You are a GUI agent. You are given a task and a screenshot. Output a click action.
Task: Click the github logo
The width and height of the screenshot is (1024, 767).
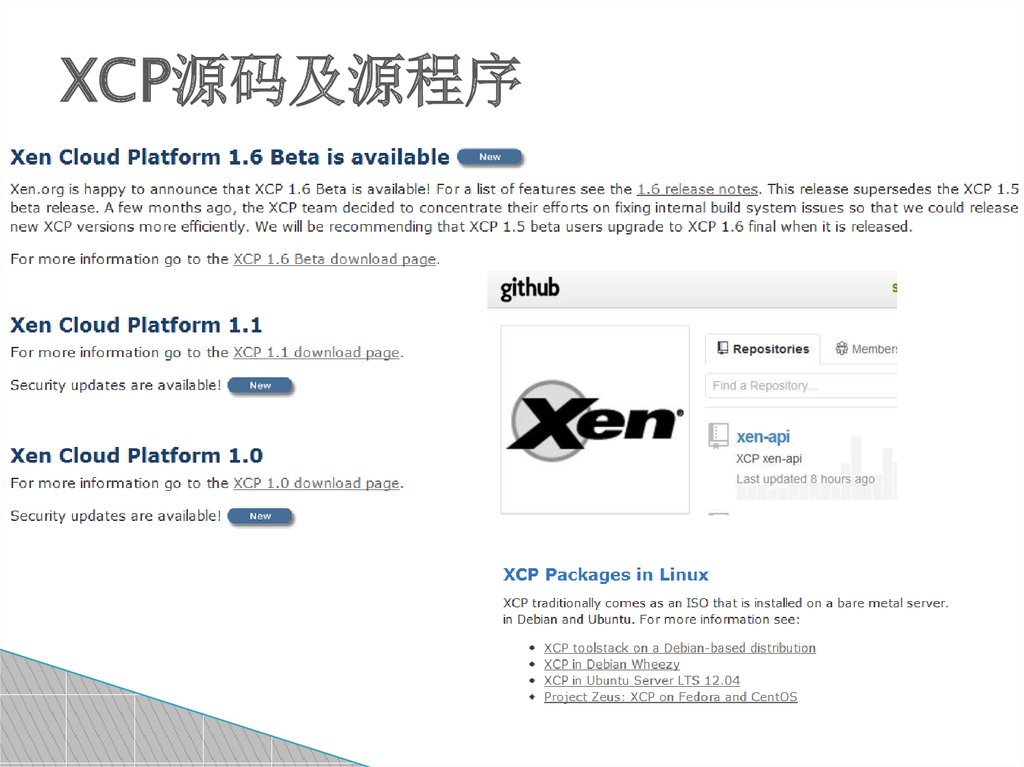[530, 288]
